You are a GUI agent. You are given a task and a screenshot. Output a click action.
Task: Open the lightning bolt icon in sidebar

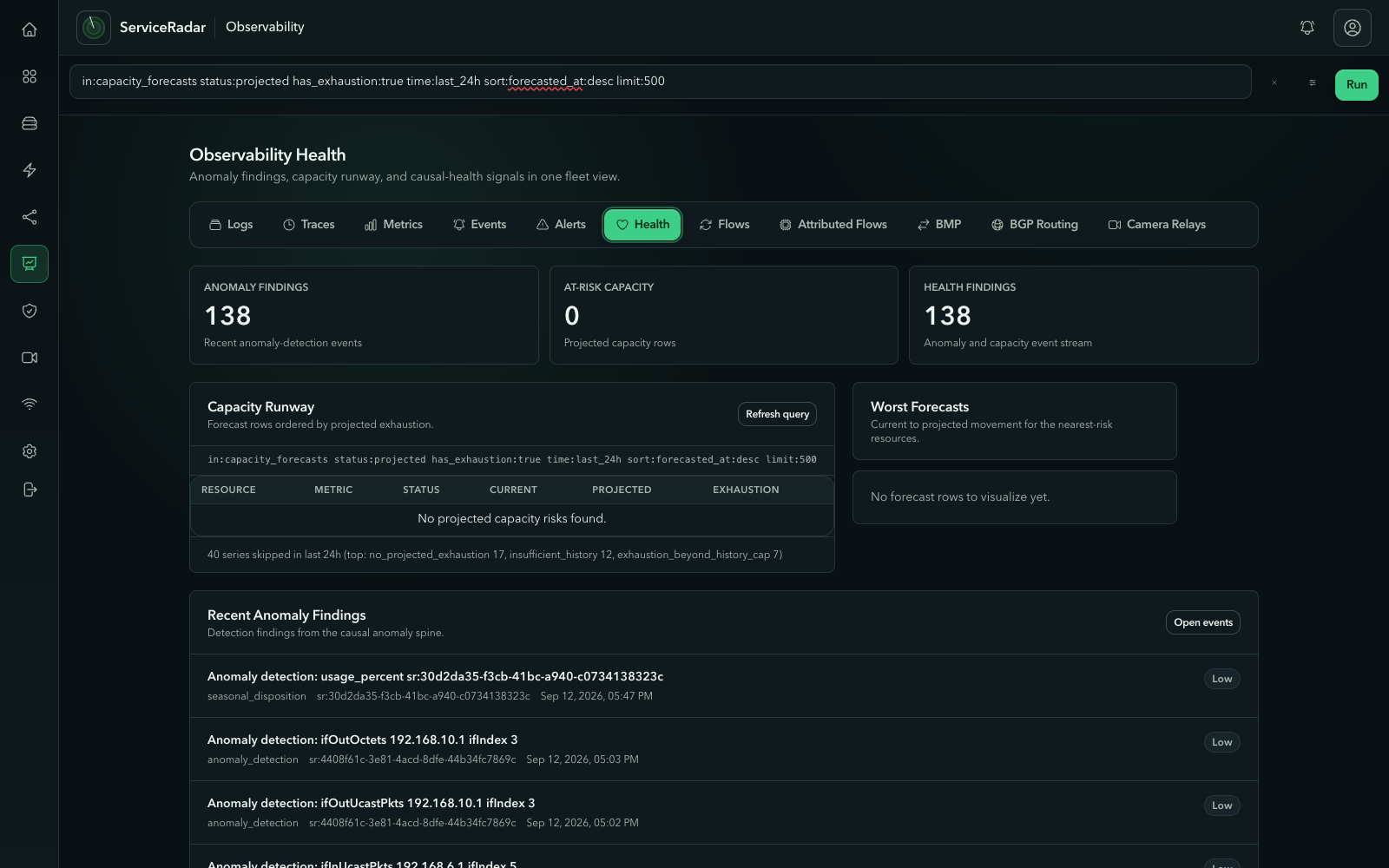pos(30,170)
